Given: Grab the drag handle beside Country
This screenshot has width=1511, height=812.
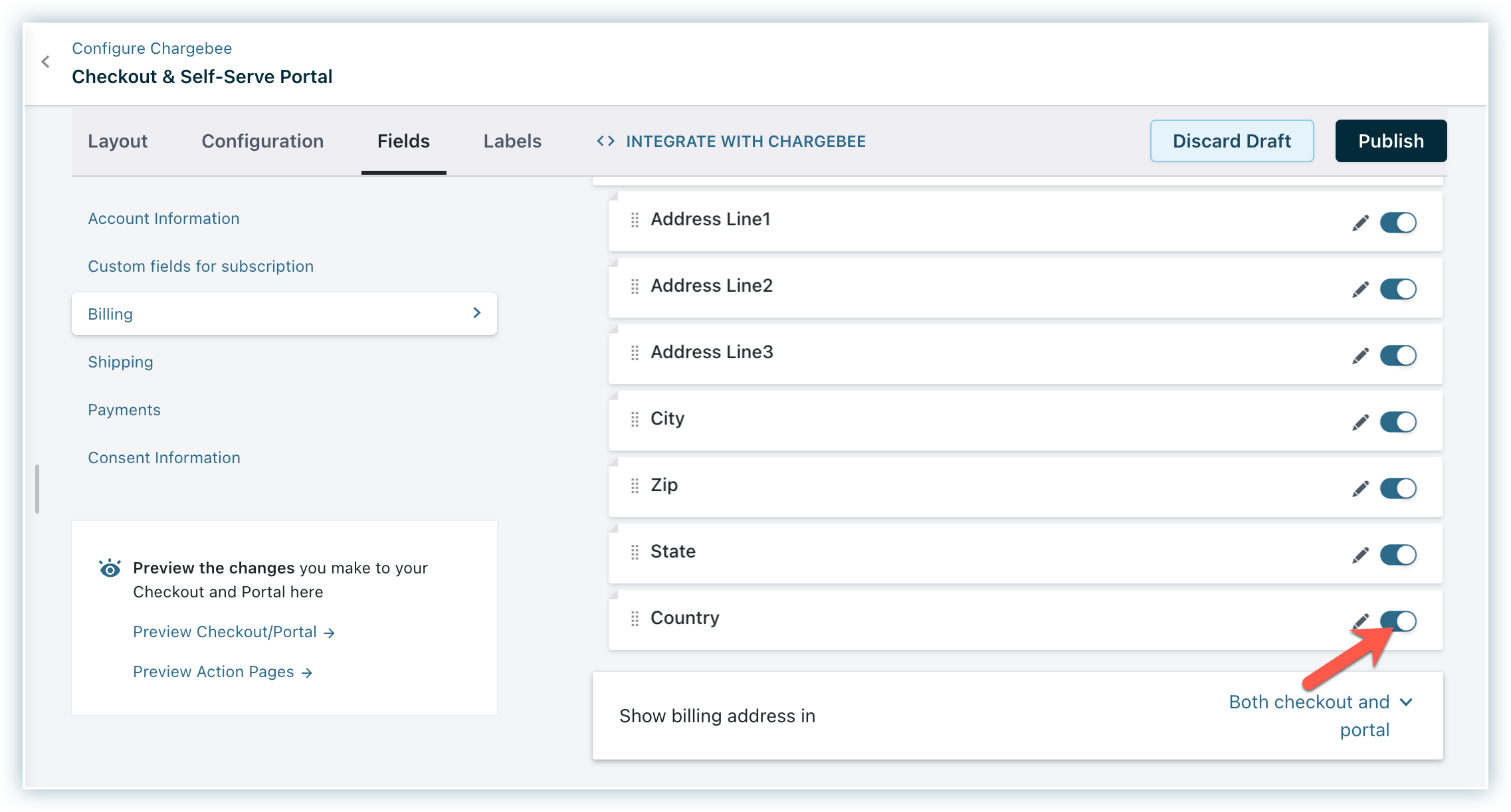Looking at the screenshot, I should point(635,619).
